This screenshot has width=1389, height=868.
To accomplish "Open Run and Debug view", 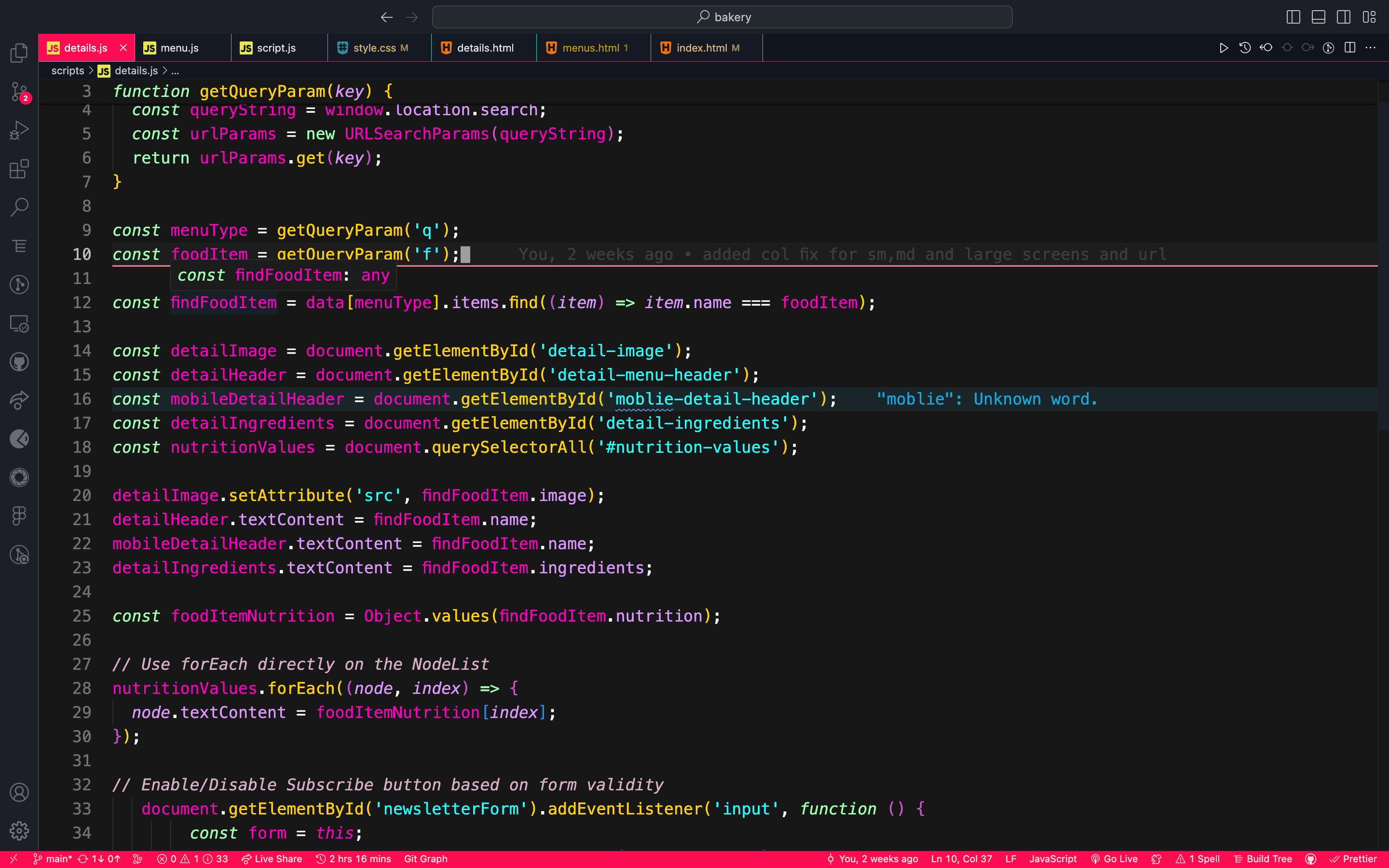I will pyautogui.click(x=19, y=130).
